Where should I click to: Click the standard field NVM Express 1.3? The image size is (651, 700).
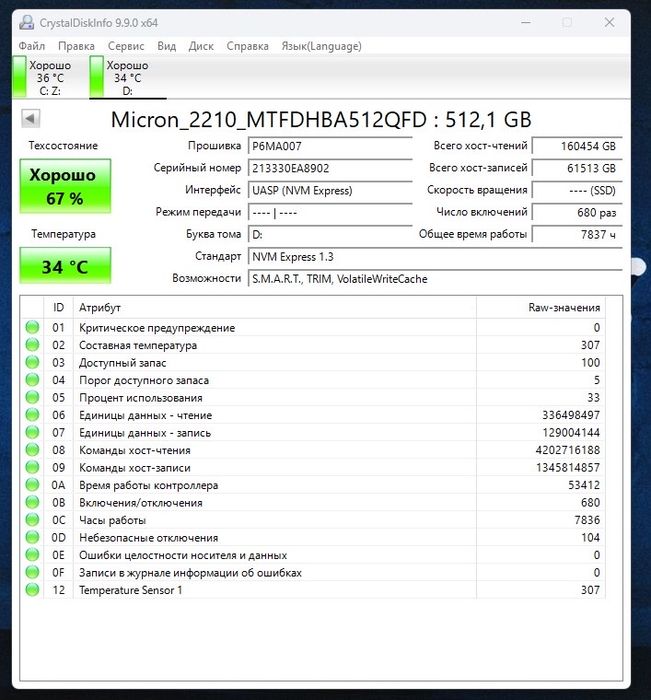pyautogui.click(x=435, y=257)
